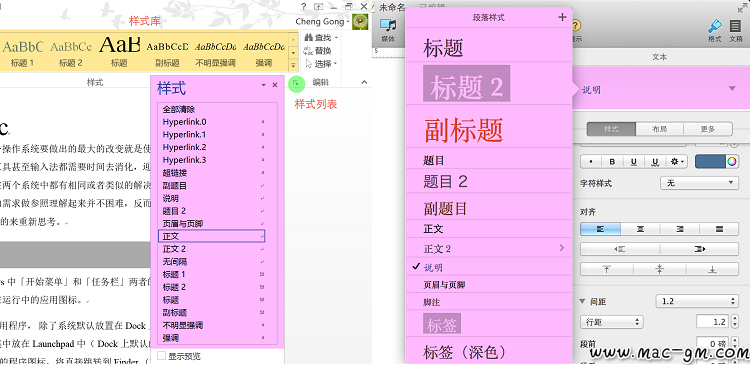Select 正文 in Word Styles list

pos(211,236)
